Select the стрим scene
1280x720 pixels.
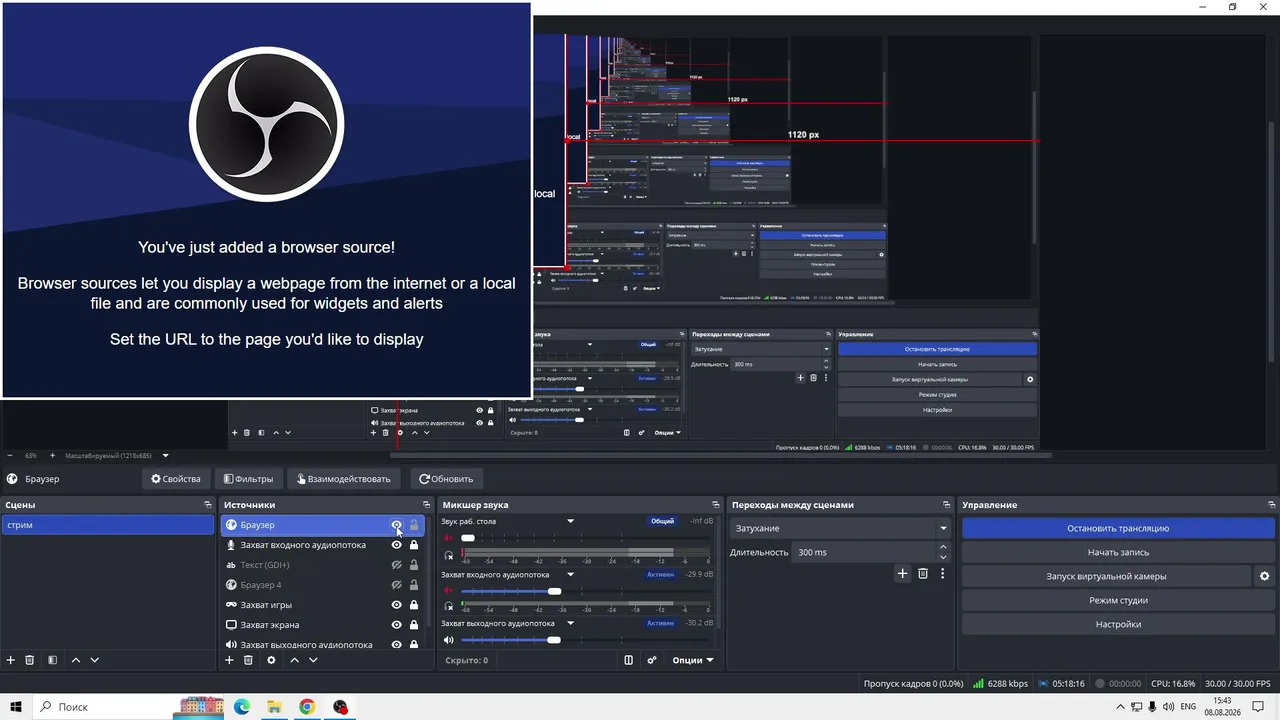(x=107, y=525)
